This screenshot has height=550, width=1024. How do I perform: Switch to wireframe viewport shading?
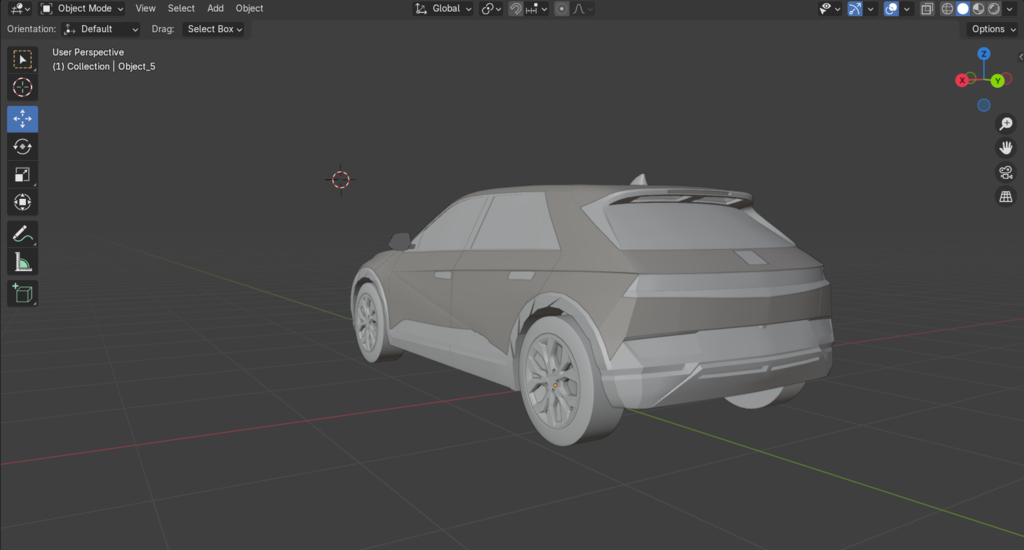point(947,9)
